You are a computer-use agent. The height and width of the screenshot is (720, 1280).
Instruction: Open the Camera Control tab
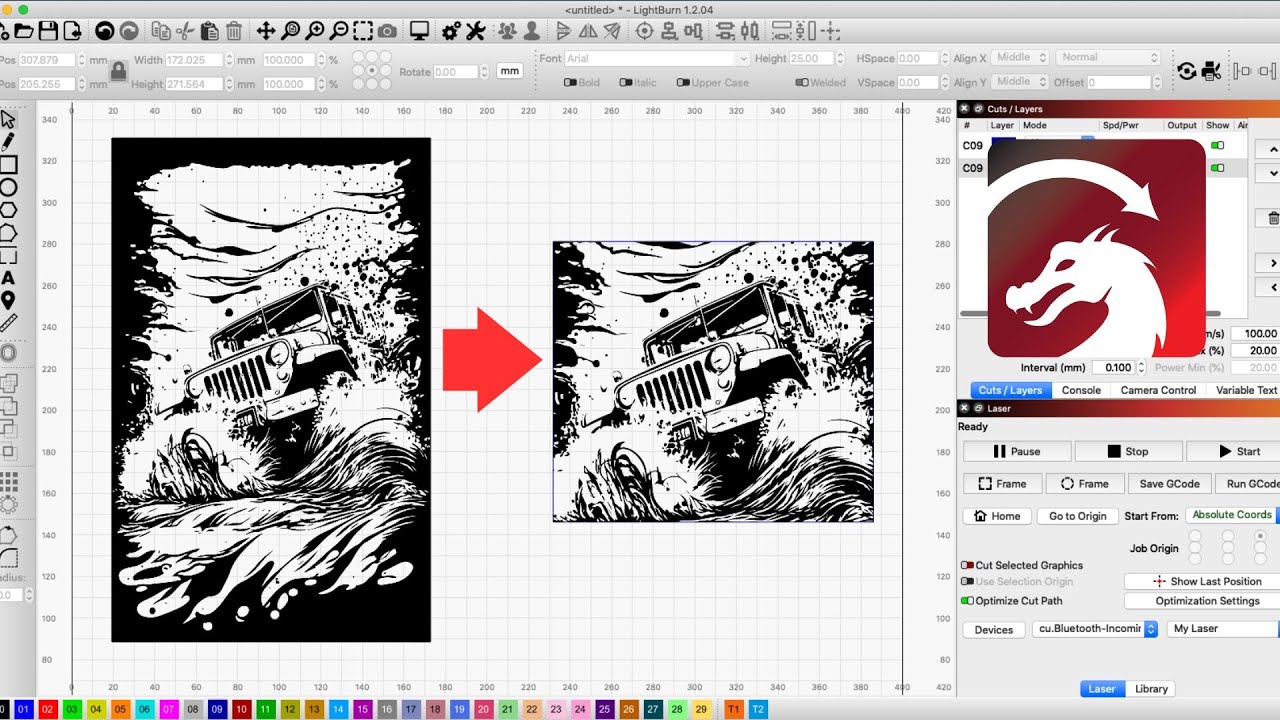pyautogui.click(x=1158, y=390)
